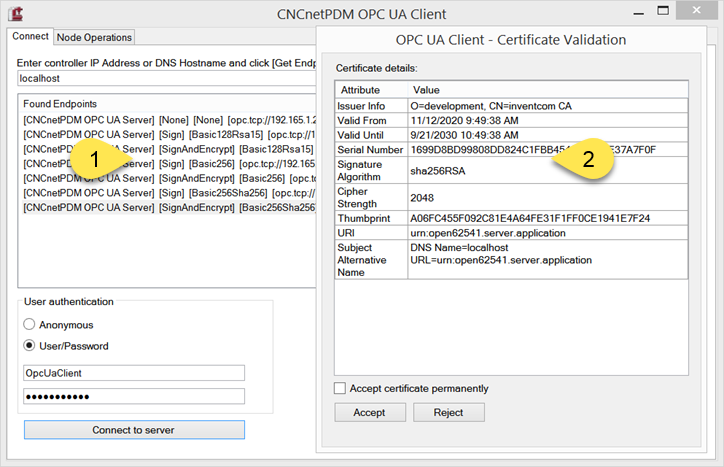Click the masked password field
This screenshot has width=724, height=467.
pyautogui.click(x=134, y=396)
